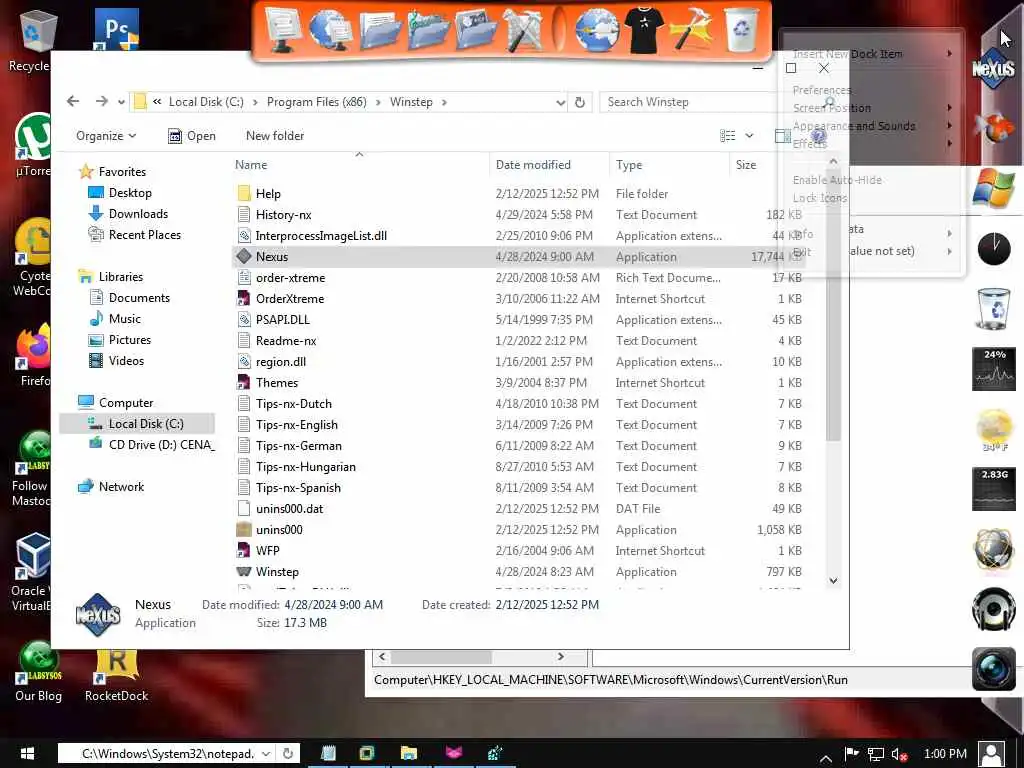The height and width of the screenshot is (768, 1024).
Task: Expand the chevron after Winstep in the breadcrumb
Action: pos(444,102)
